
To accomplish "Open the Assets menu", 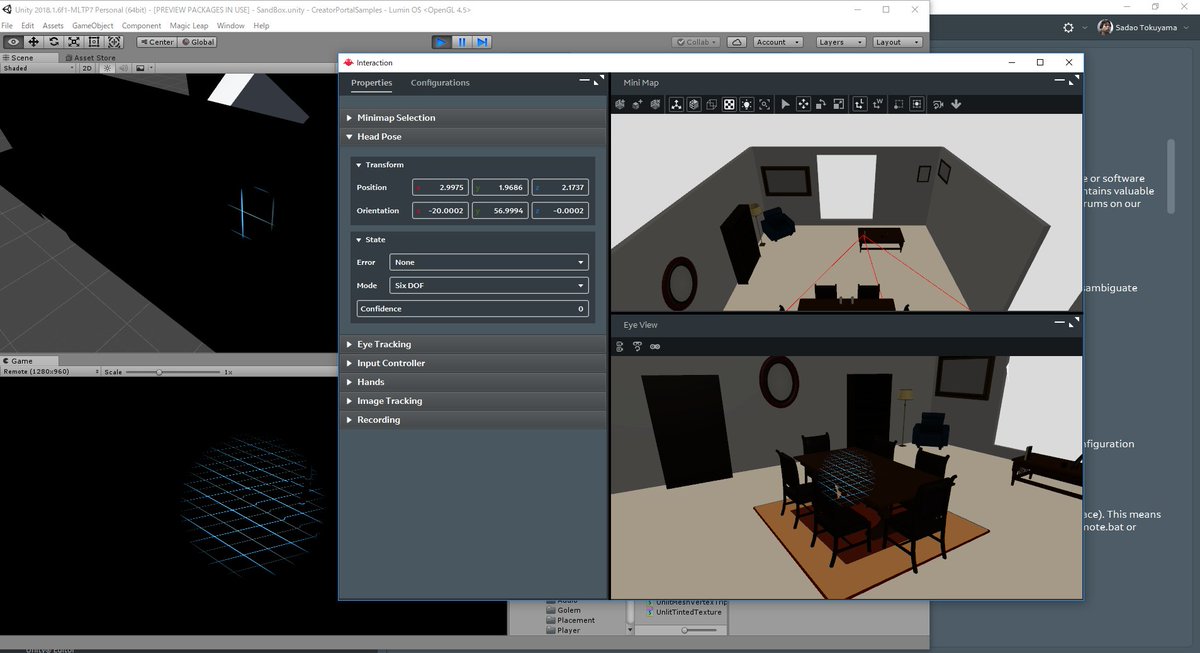I will (53, 25).
